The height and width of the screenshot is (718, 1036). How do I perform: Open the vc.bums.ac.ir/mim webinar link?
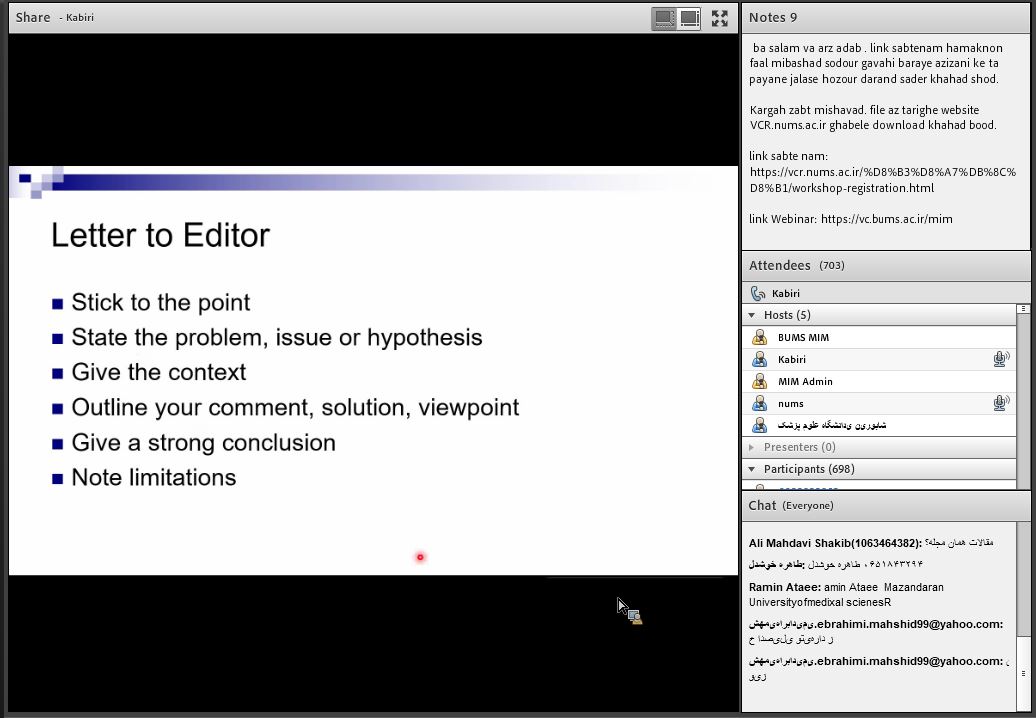pyautogui.click(x=886, y=219)
